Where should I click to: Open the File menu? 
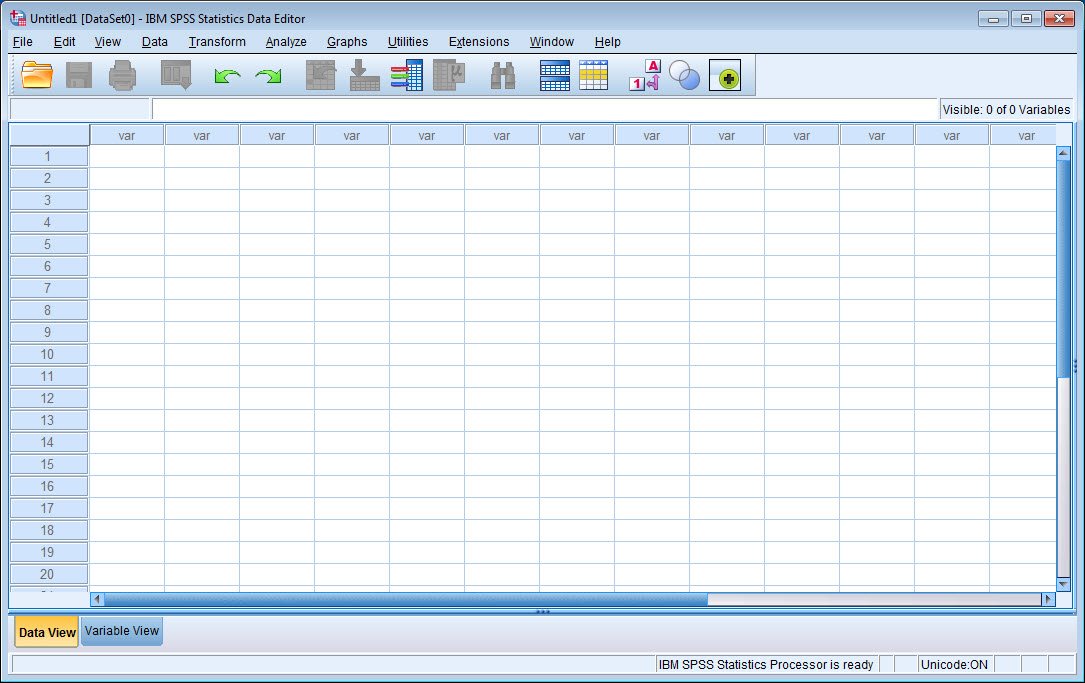23,42
